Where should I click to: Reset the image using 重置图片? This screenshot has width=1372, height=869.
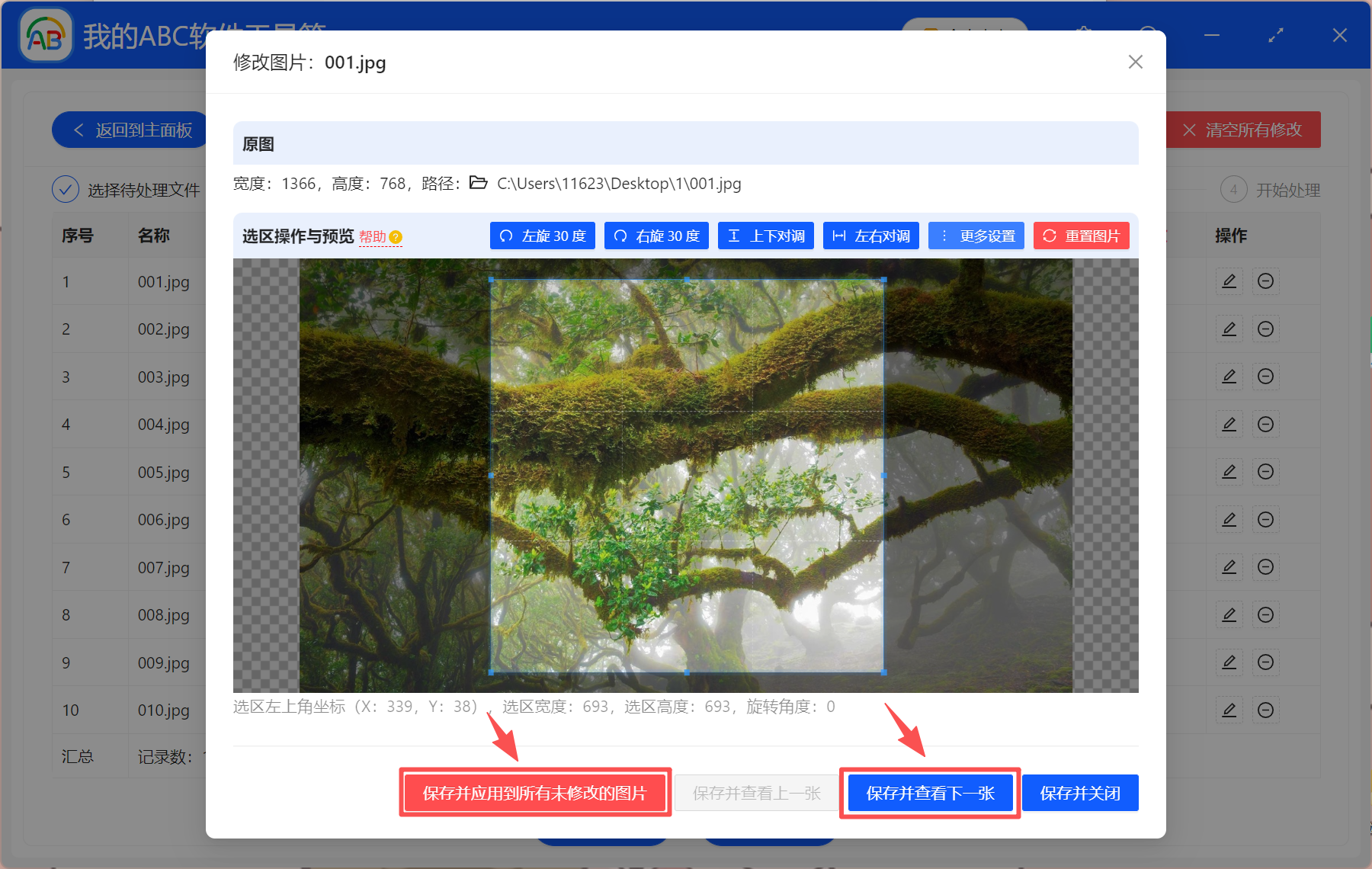point(1081,236)
